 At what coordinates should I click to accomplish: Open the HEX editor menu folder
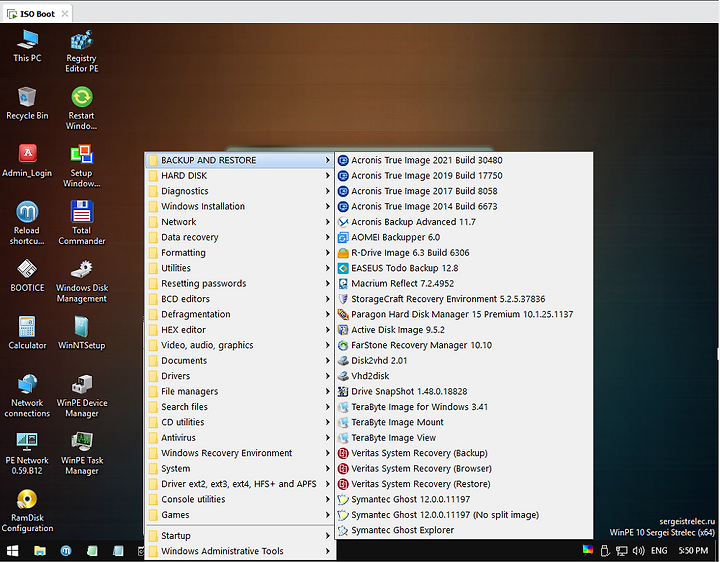tap(239, 330)
